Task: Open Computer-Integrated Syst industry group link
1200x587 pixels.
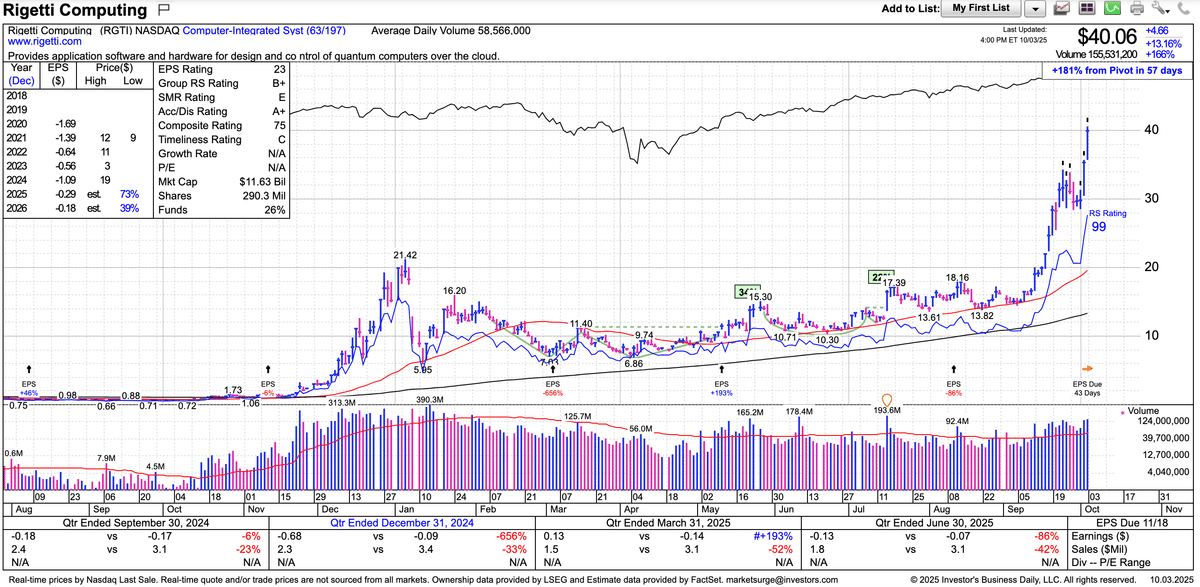Action: pyautogui.click(x=251, y=31)
